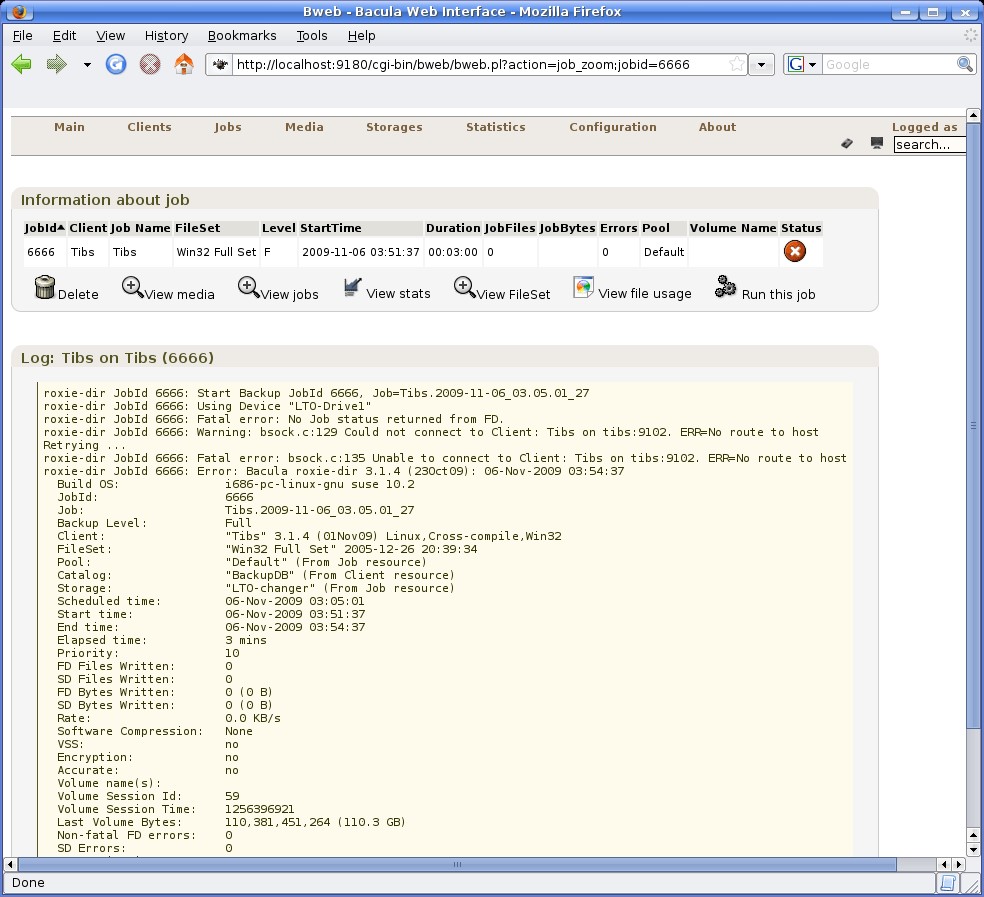Viewport: 984px width, 897px height.
Task: Bookmark page with star icon
Action: (736, 65)
